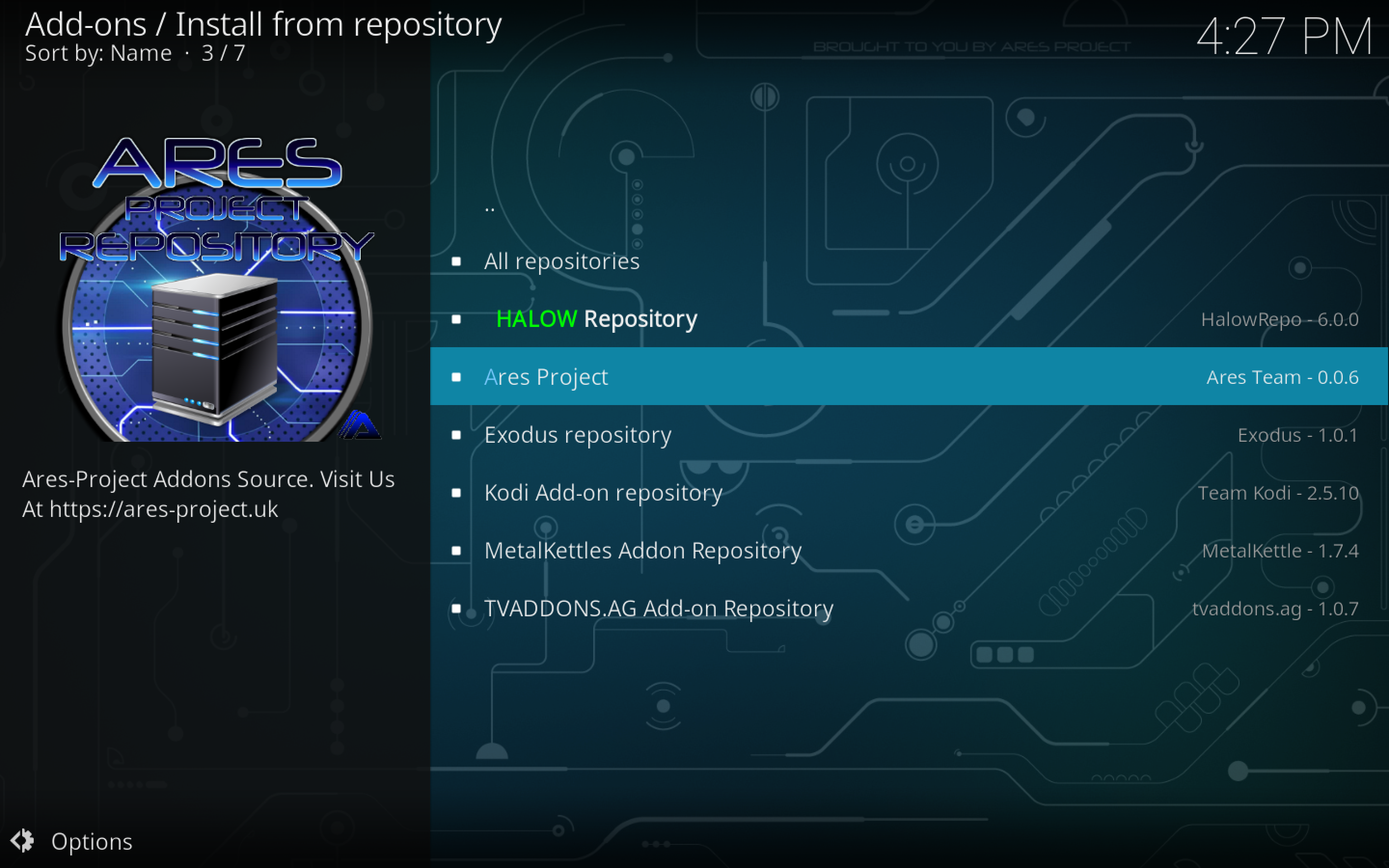Click 'tvaddons.ag - 1.0.7' version text
This screenshot has height=868, width=1389.
point(1275,609)
